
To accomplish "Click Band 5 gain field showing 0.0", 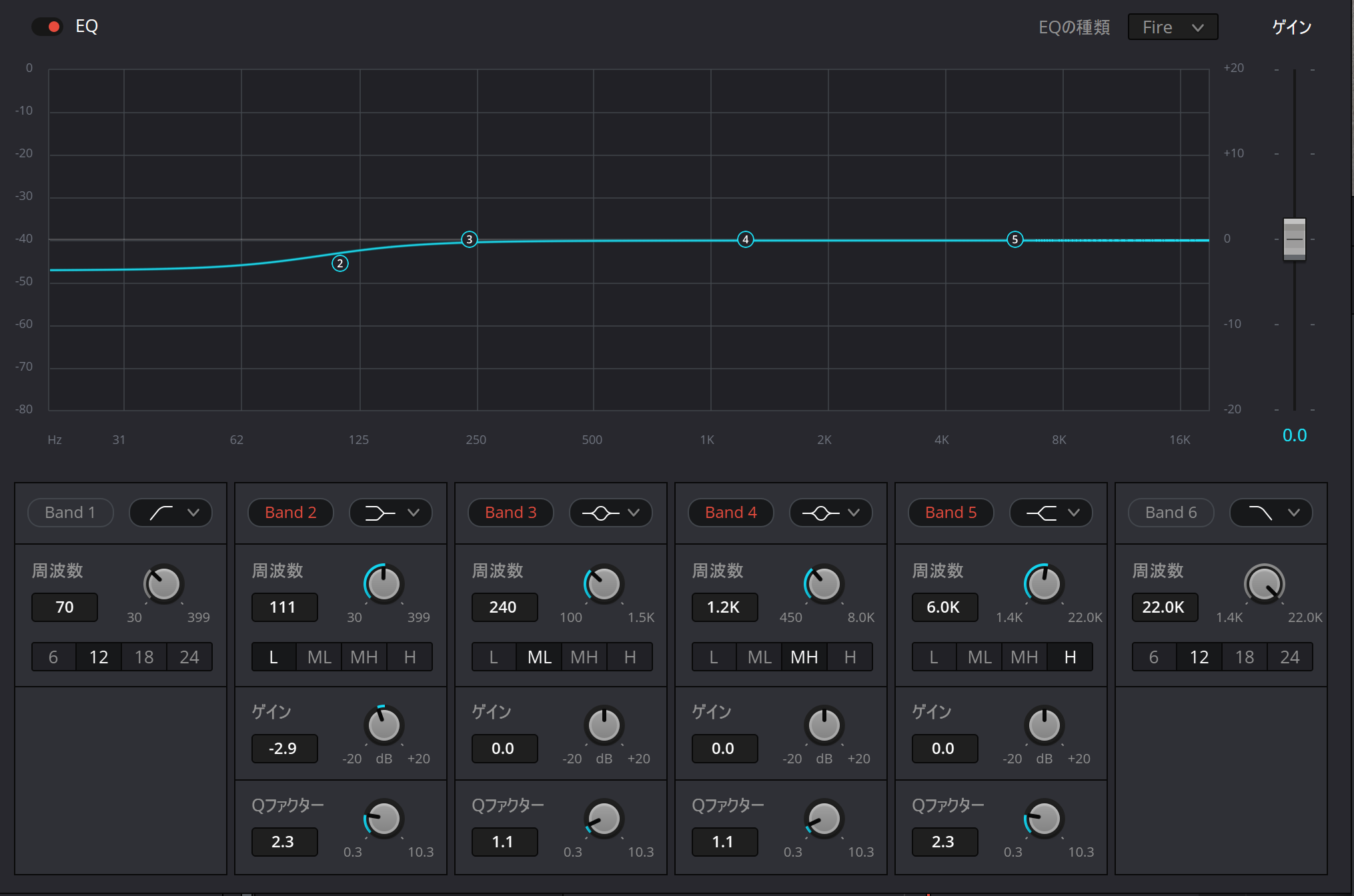I will pyautogui.click(x=945, y=749).
